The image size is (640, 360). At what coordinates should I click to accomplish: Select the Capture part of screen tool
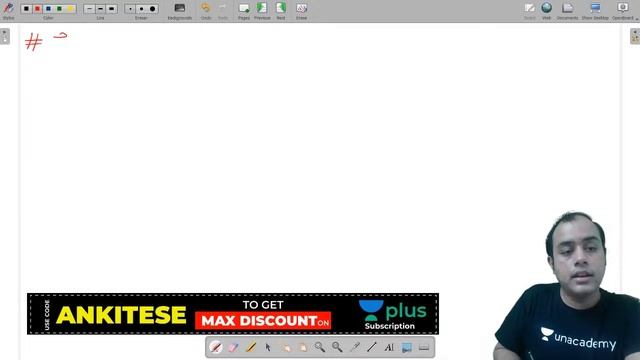(407, 347)
